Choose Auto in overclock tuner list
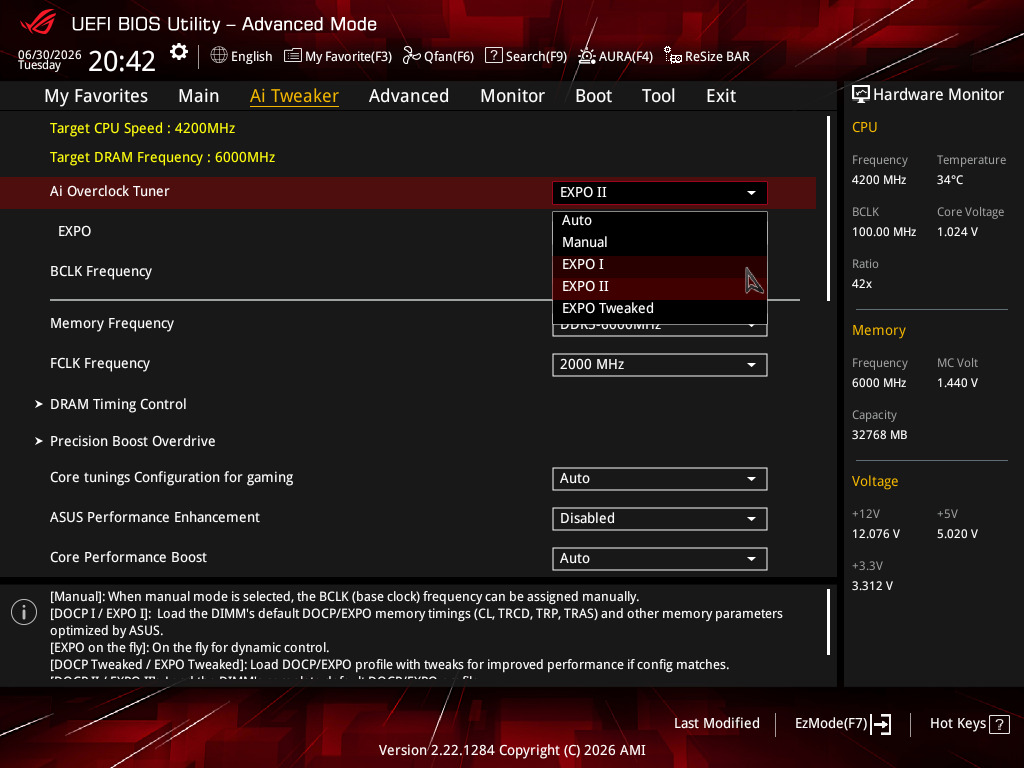Image resolution: width=1024 pixels, height=768 pixels. [660, 221]
